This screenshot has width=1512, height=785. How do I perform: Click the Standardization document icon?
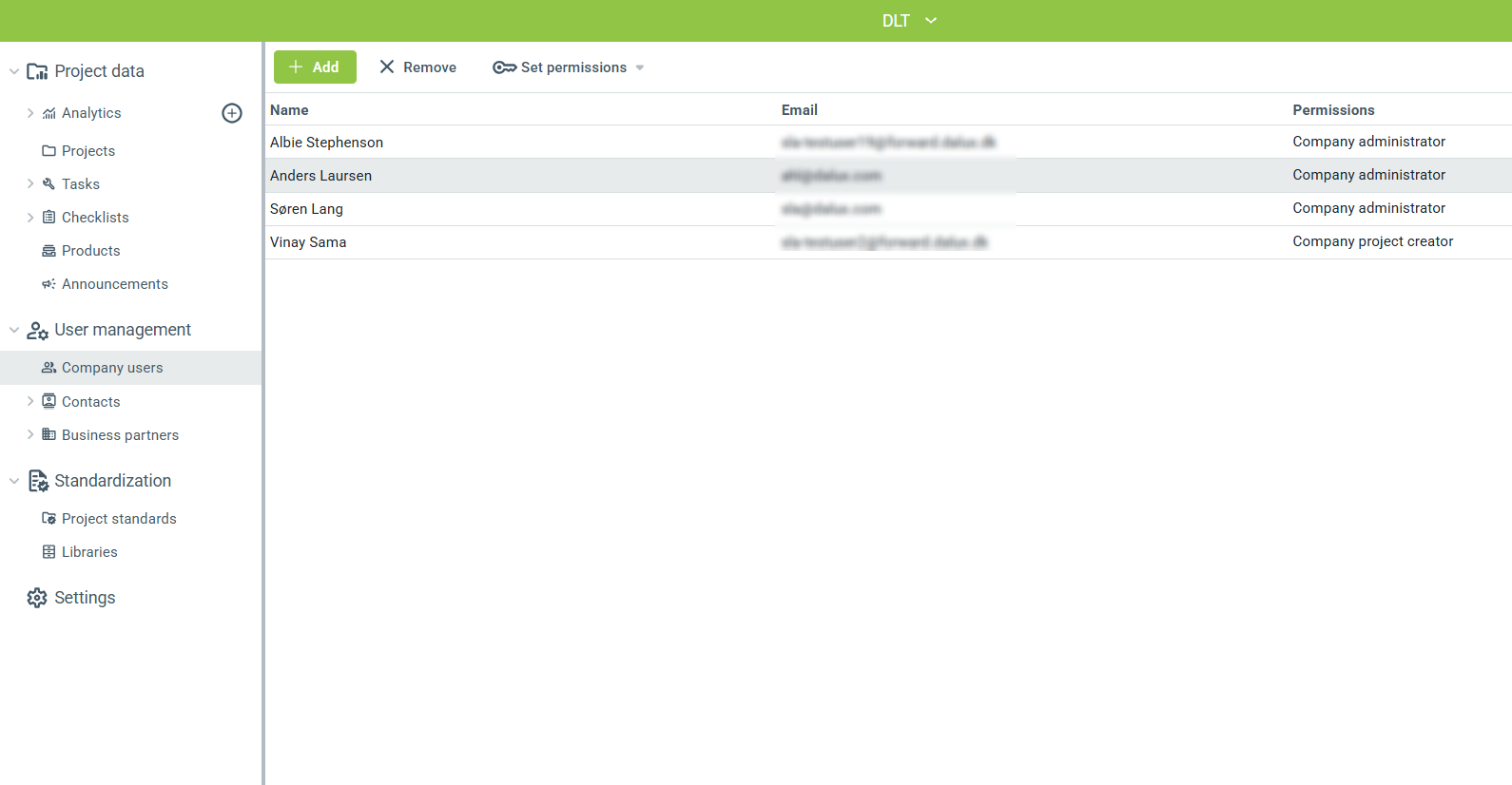(x=38, y=481)
